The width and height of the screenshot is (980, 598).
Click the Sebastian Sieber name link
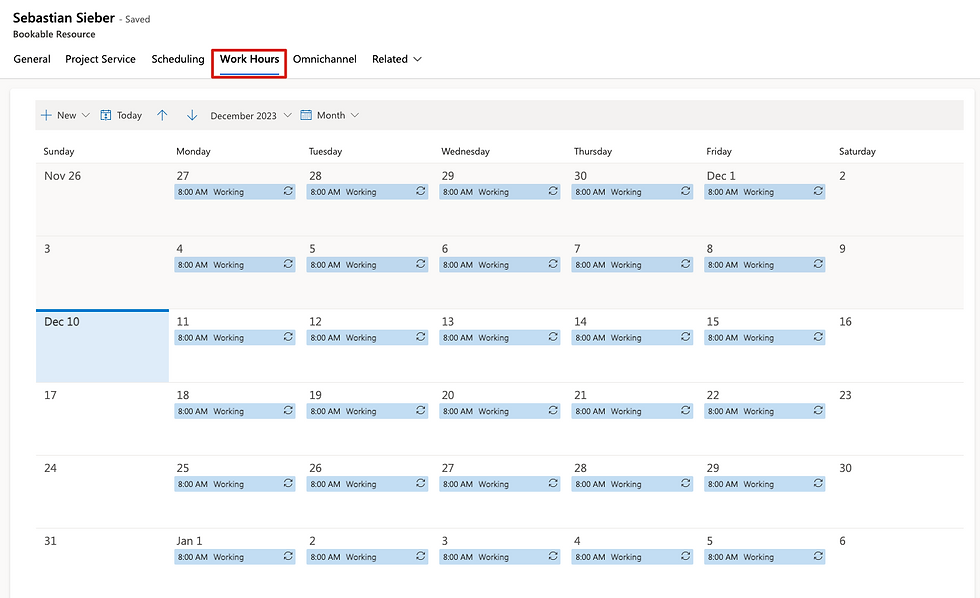click(x=65, y=17)
